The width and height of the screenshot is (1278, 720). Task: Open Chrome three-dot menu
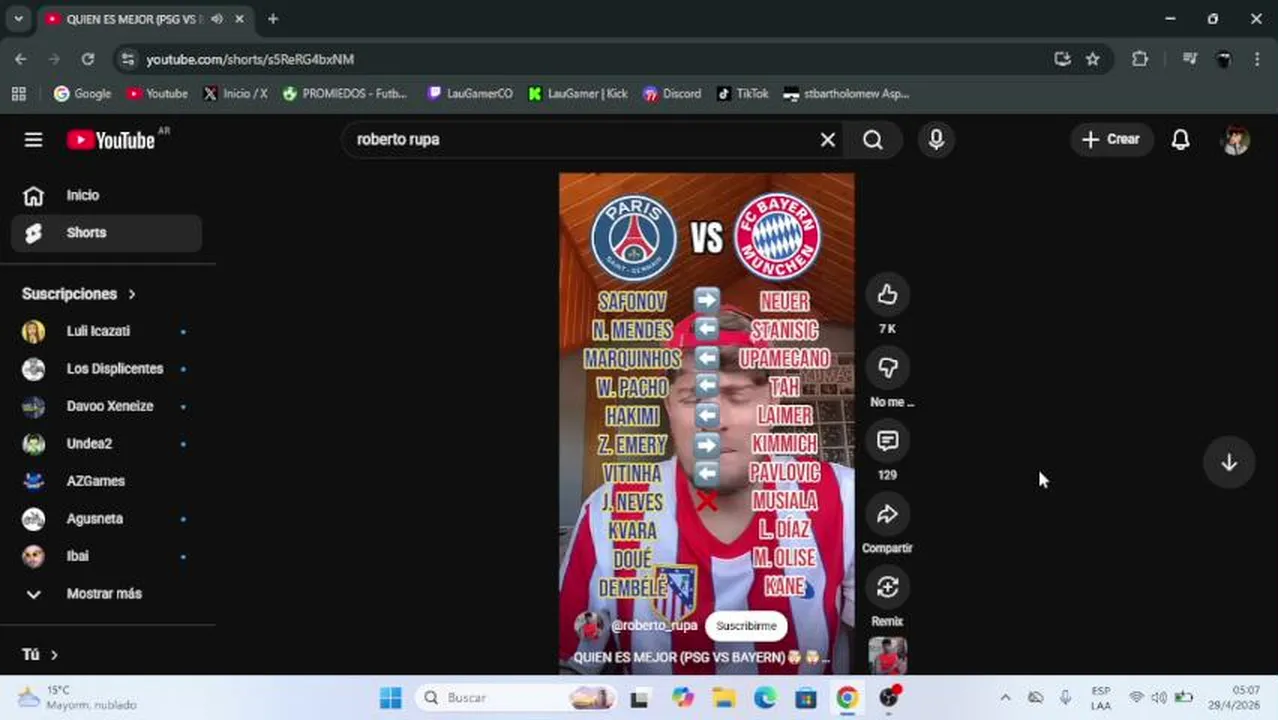click(x=1257, y=59)
